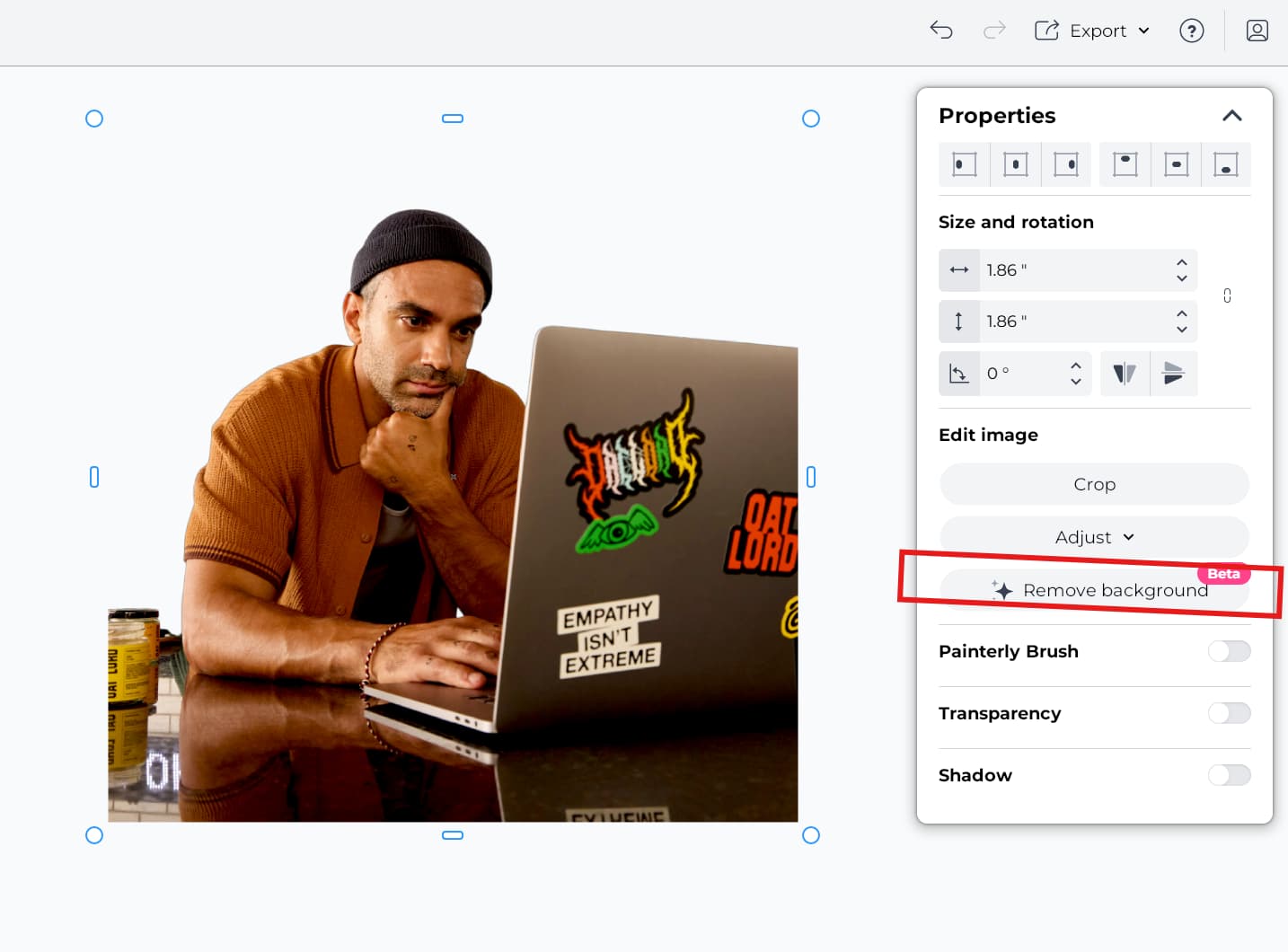The height and width of the screenshot is (952, 1288).
Task: Click the aspect ratio lock icon
Action: click(x=1227, y=295)
